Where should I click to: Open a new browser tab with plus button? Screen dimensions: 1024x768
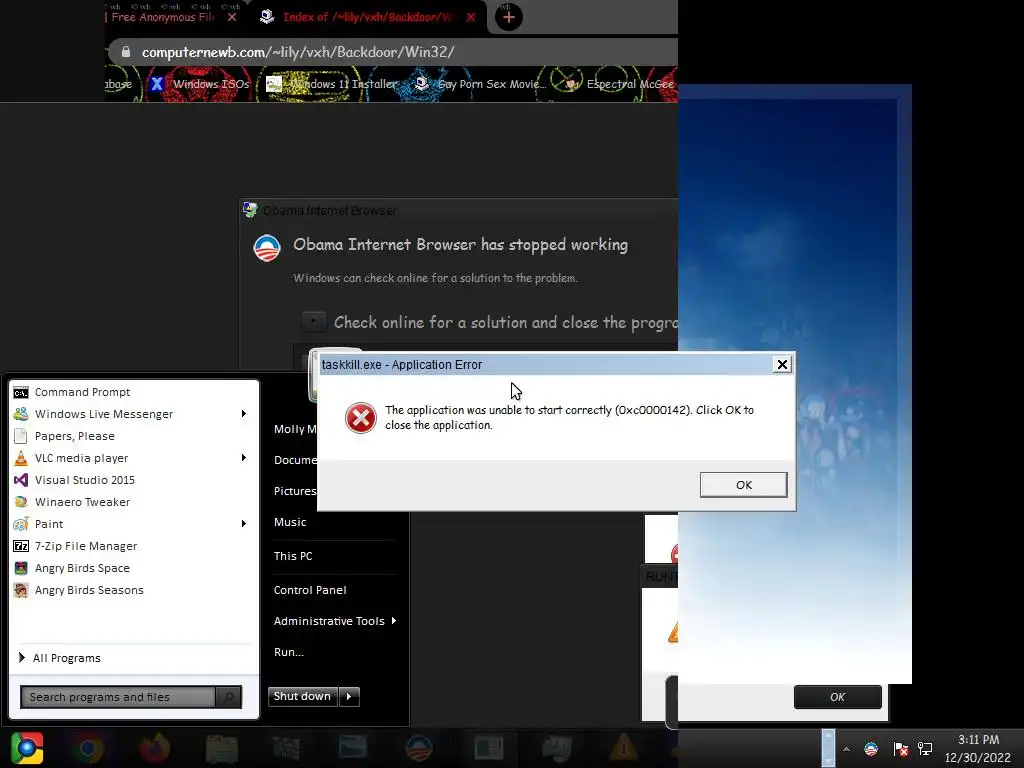coord(509,17)
